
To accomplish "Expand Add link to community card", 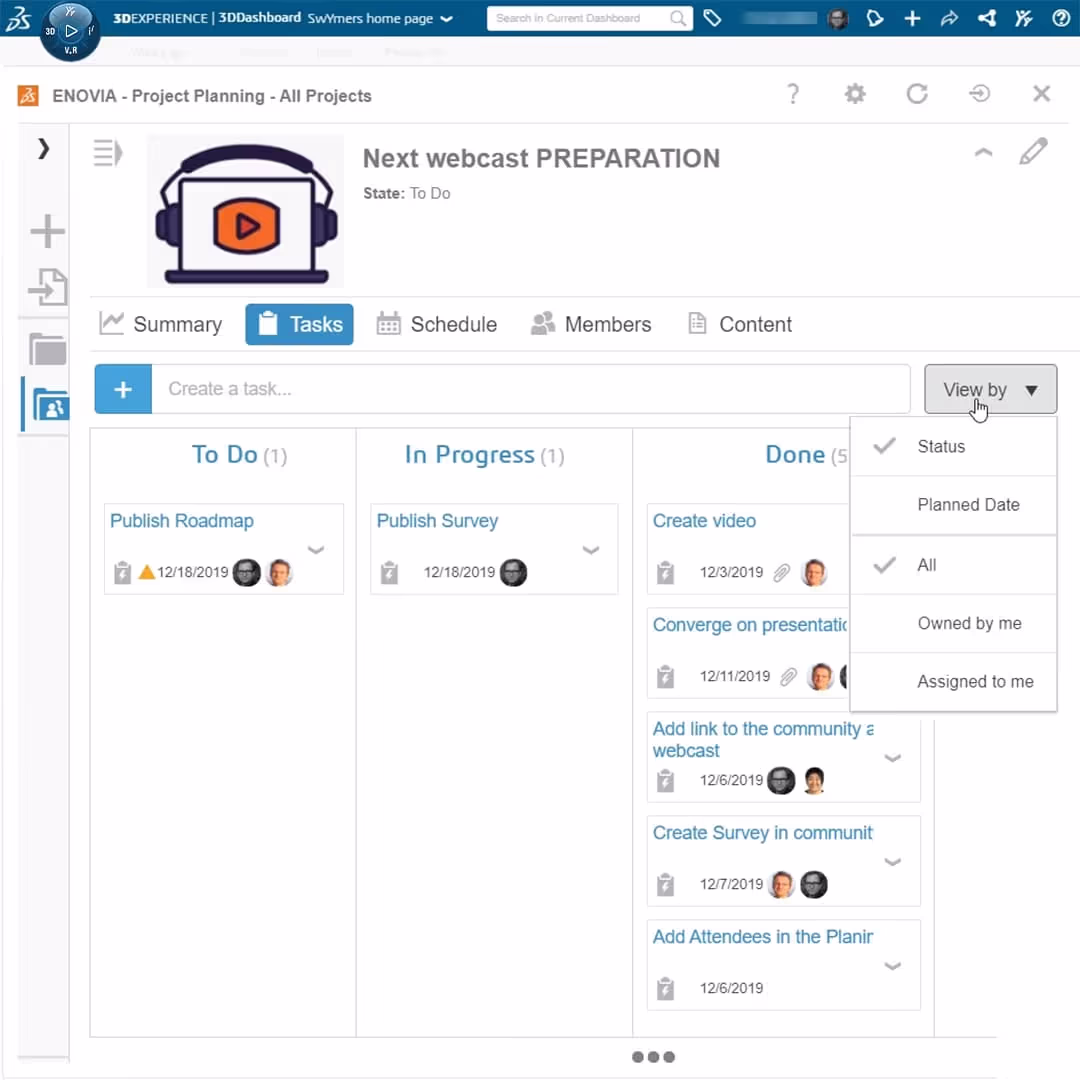I will click(x=893, y=758).
